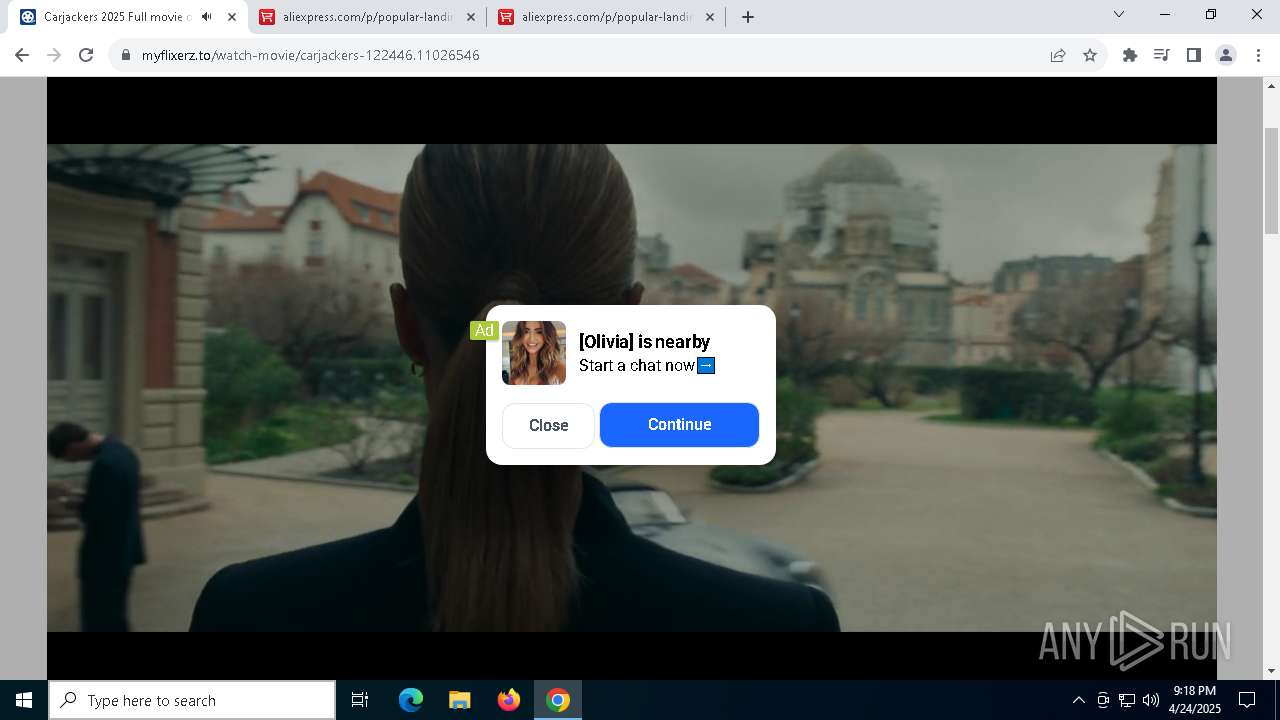Viewport: 1280px width, 720px height.
Task: Open the taskbar clock and date
Action: coord(1195,700)
